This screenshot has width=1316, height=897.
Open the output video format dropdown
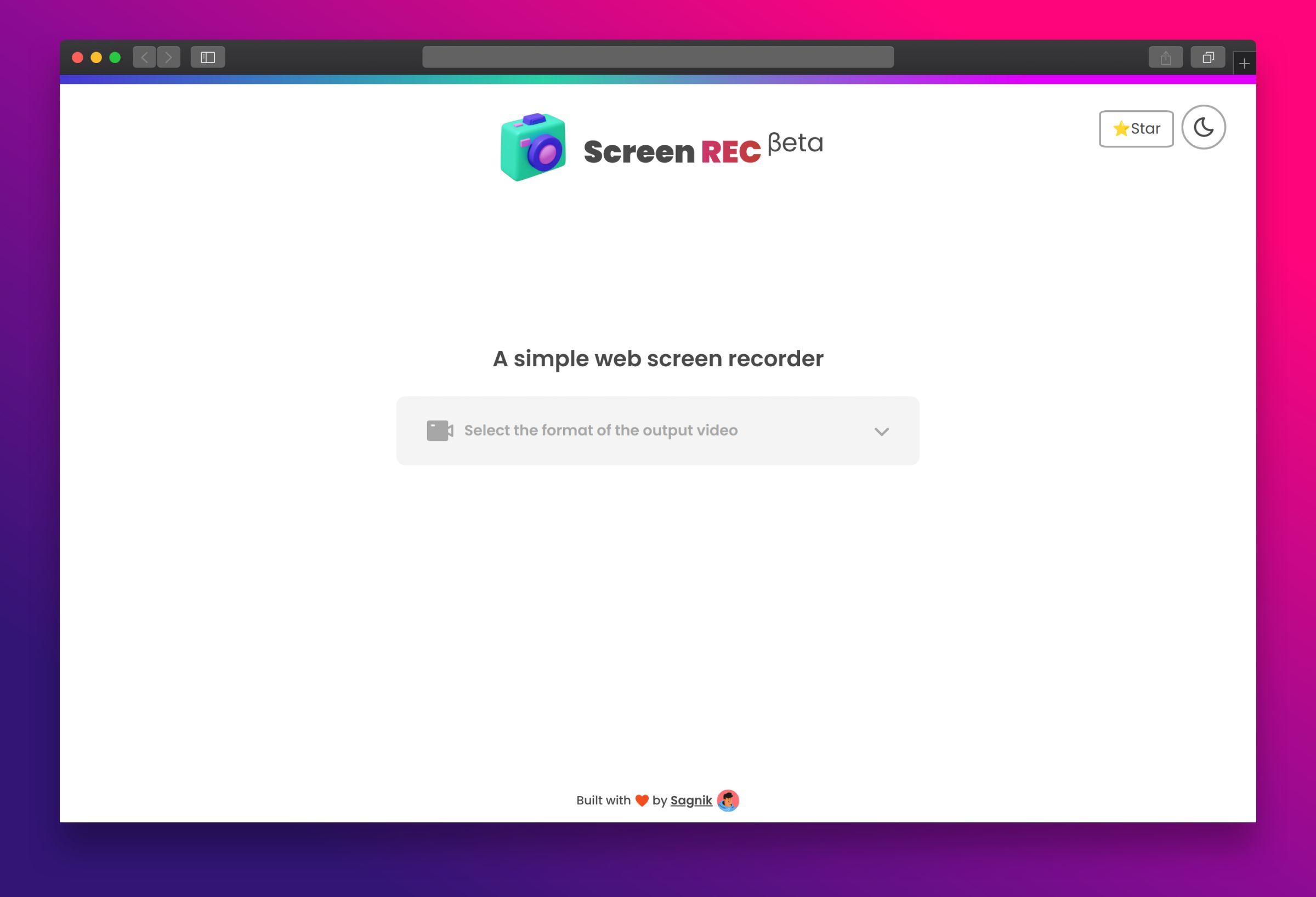pyautogui.click(x=658, y=430)
